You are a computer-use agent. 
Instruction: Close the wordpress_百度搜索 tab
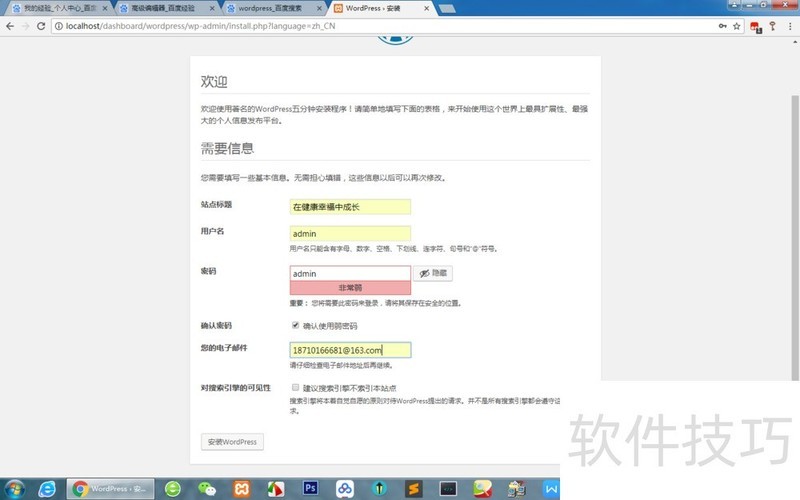[320, 9]
